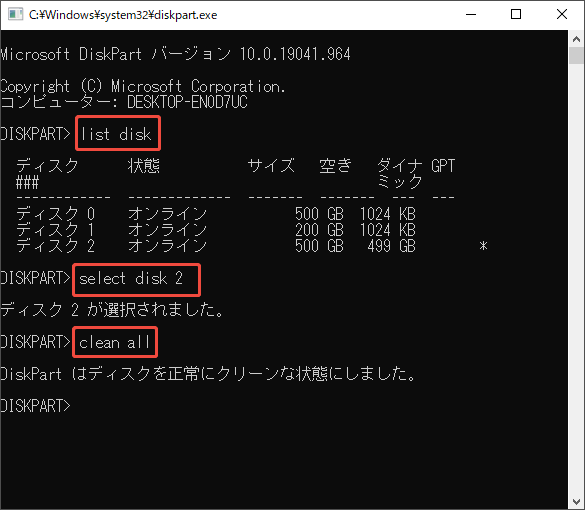
Task: Click the scrollbar up arrow
Action: (x=576, y=39)
